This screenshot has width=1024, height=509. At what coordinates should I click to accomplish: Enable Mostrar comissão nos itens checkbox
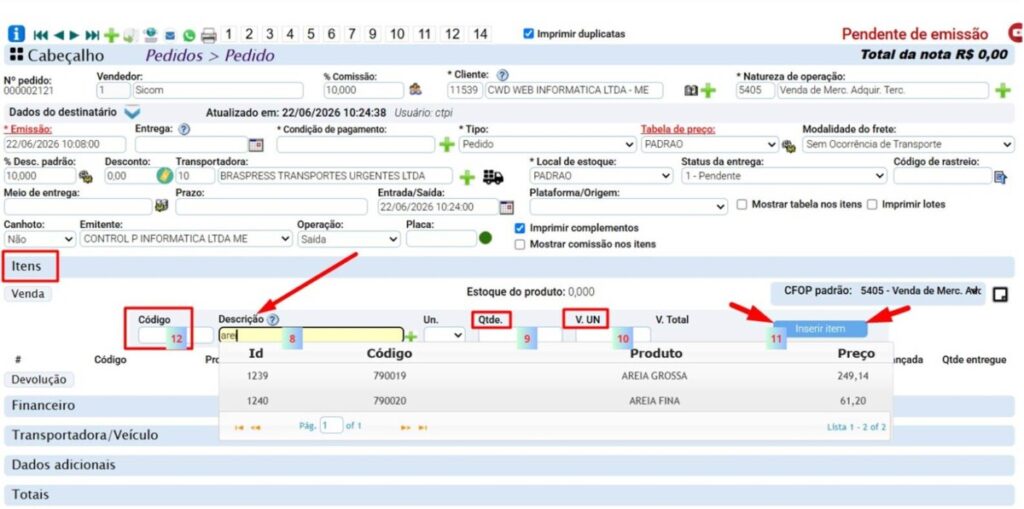coord(520,244)
